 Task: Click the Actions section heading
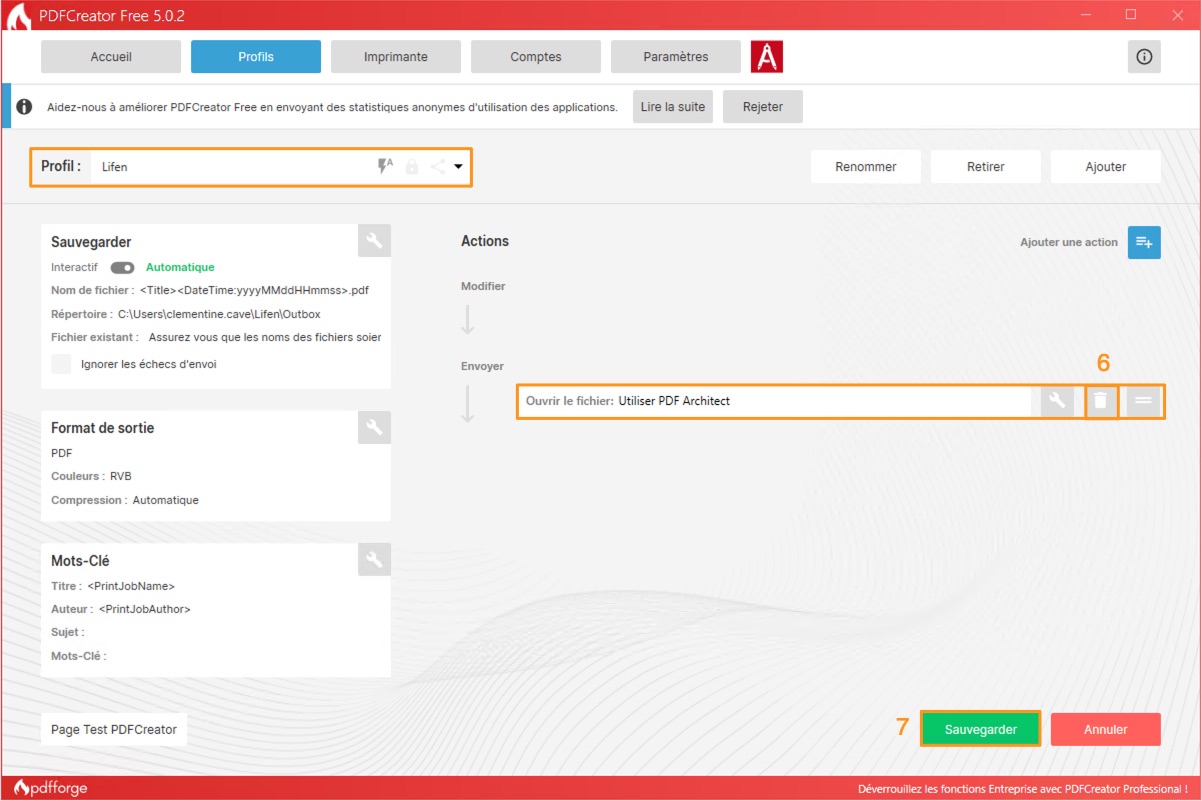pyautogui.click(x=485, y=241)
